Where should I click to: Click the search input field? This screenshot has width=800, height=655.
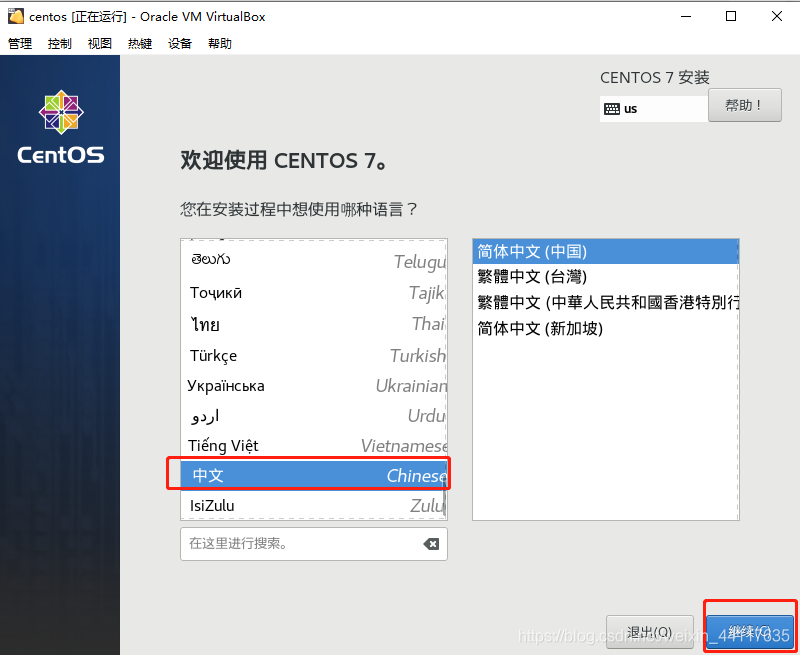(300, 544)
